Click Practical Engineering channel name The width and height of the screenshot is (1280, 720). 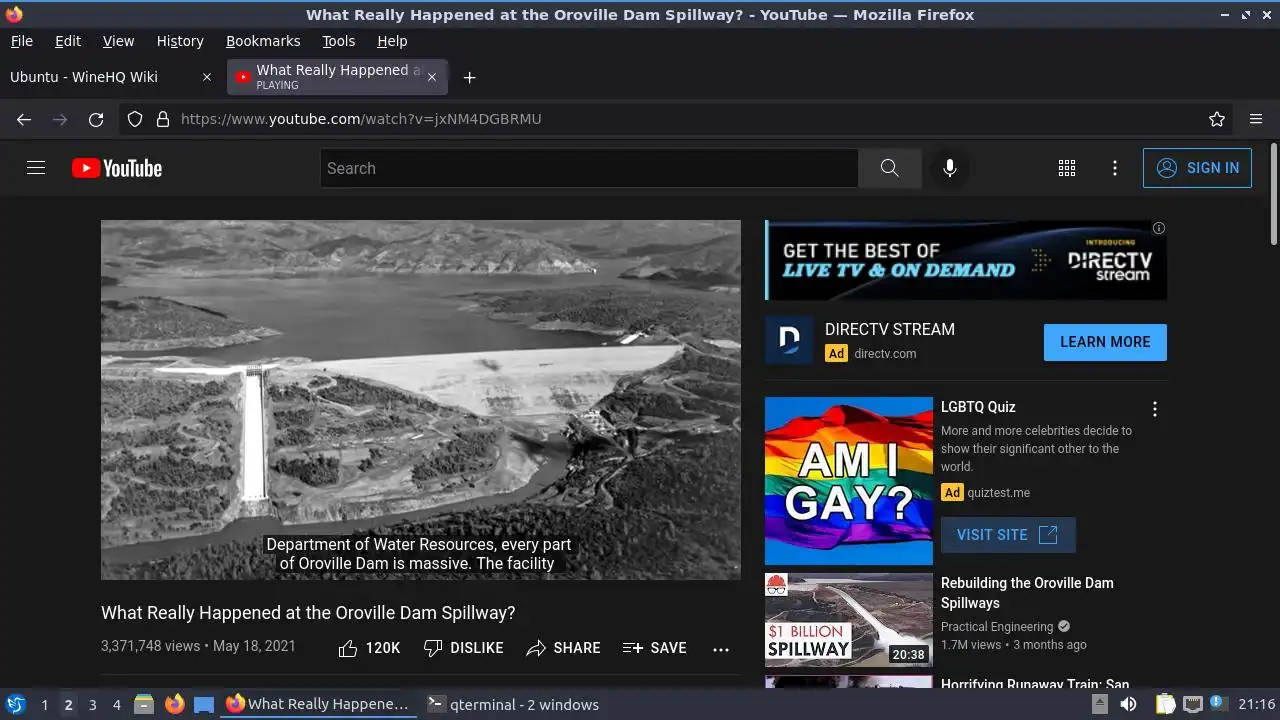tap(997, 627)
